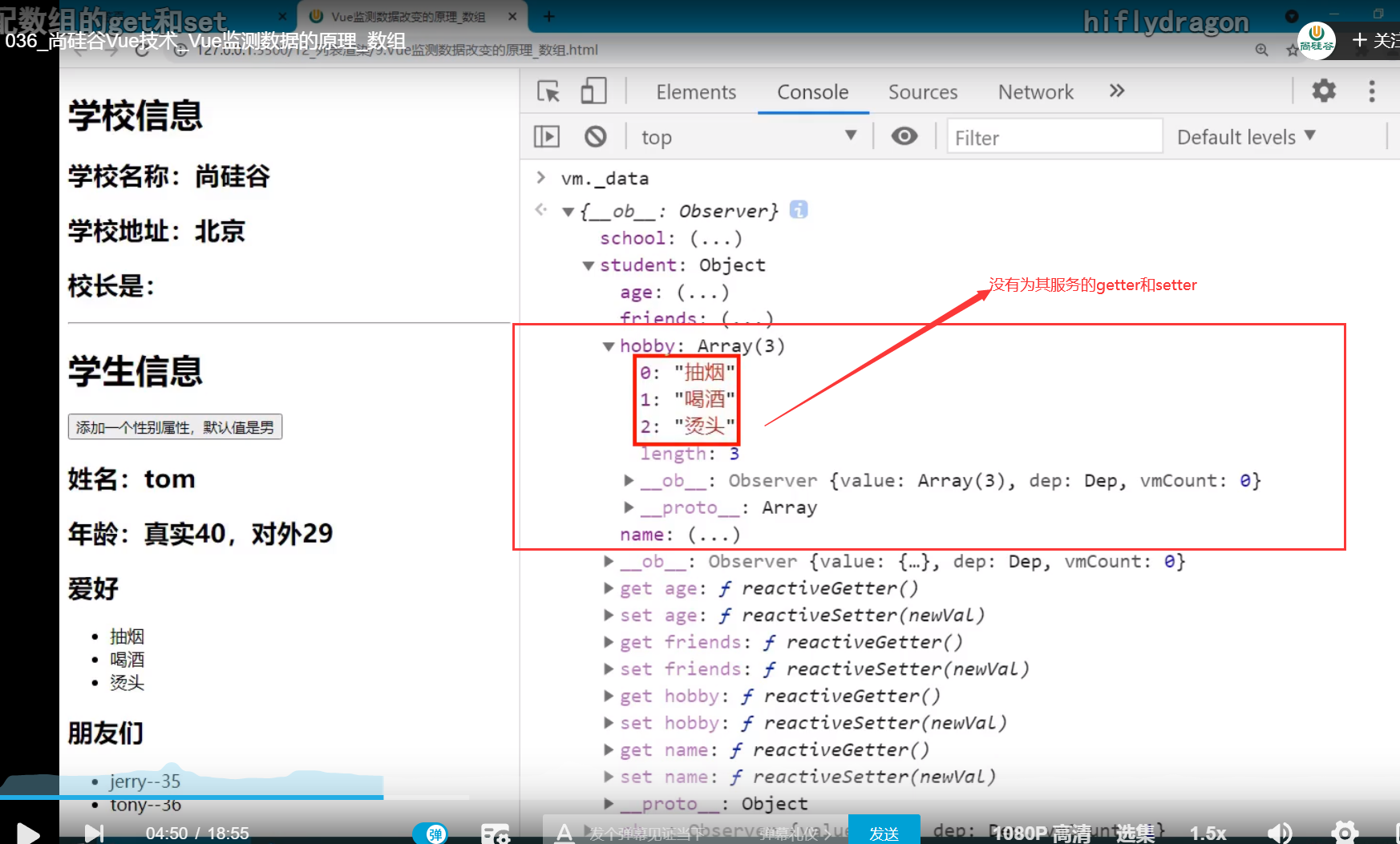The height and width of the screenshot is (844, 1400).
Task: Invoke the name: (...) getter
Action: point(714,535)
